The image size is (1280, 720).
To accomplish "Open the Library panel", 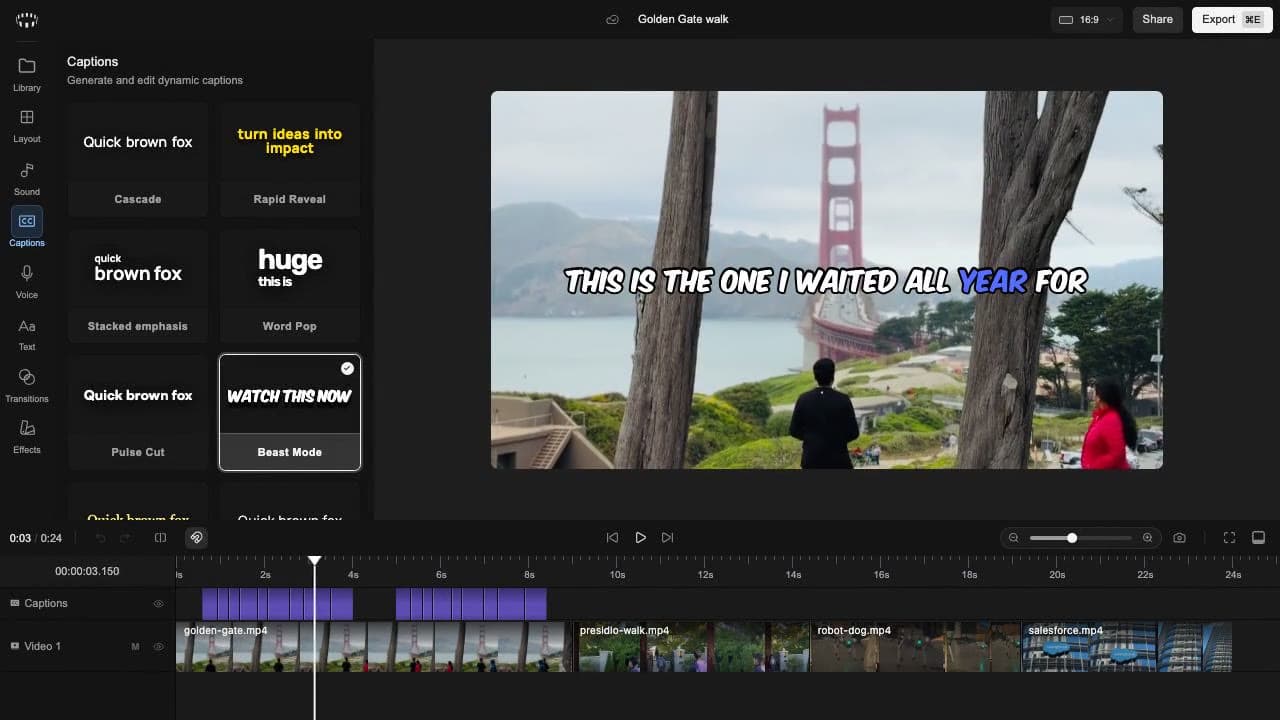I will tap(27, 75).
